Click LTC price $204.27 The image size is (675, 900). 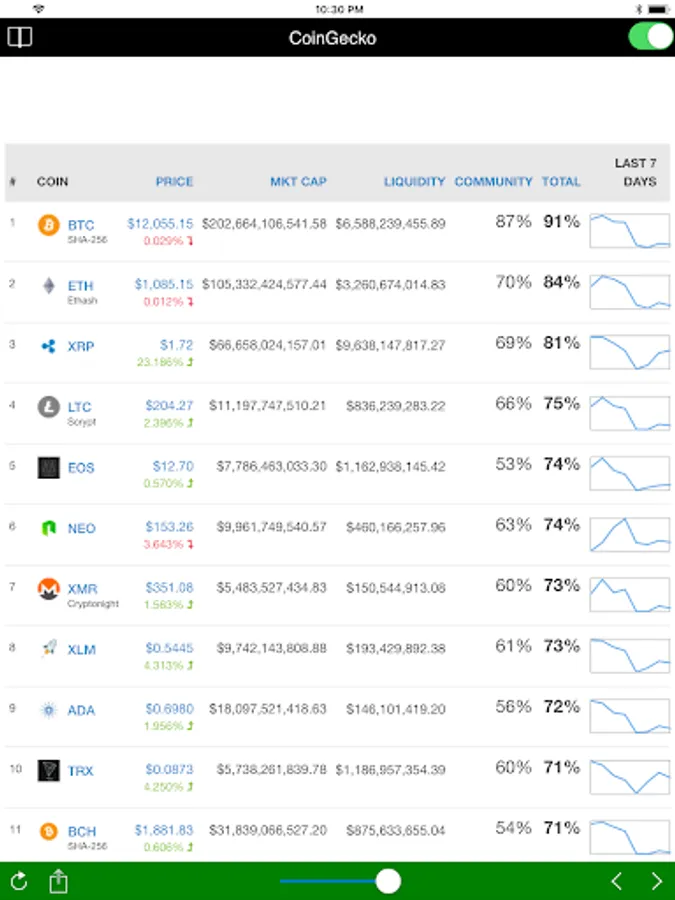[x=169, y=405]
